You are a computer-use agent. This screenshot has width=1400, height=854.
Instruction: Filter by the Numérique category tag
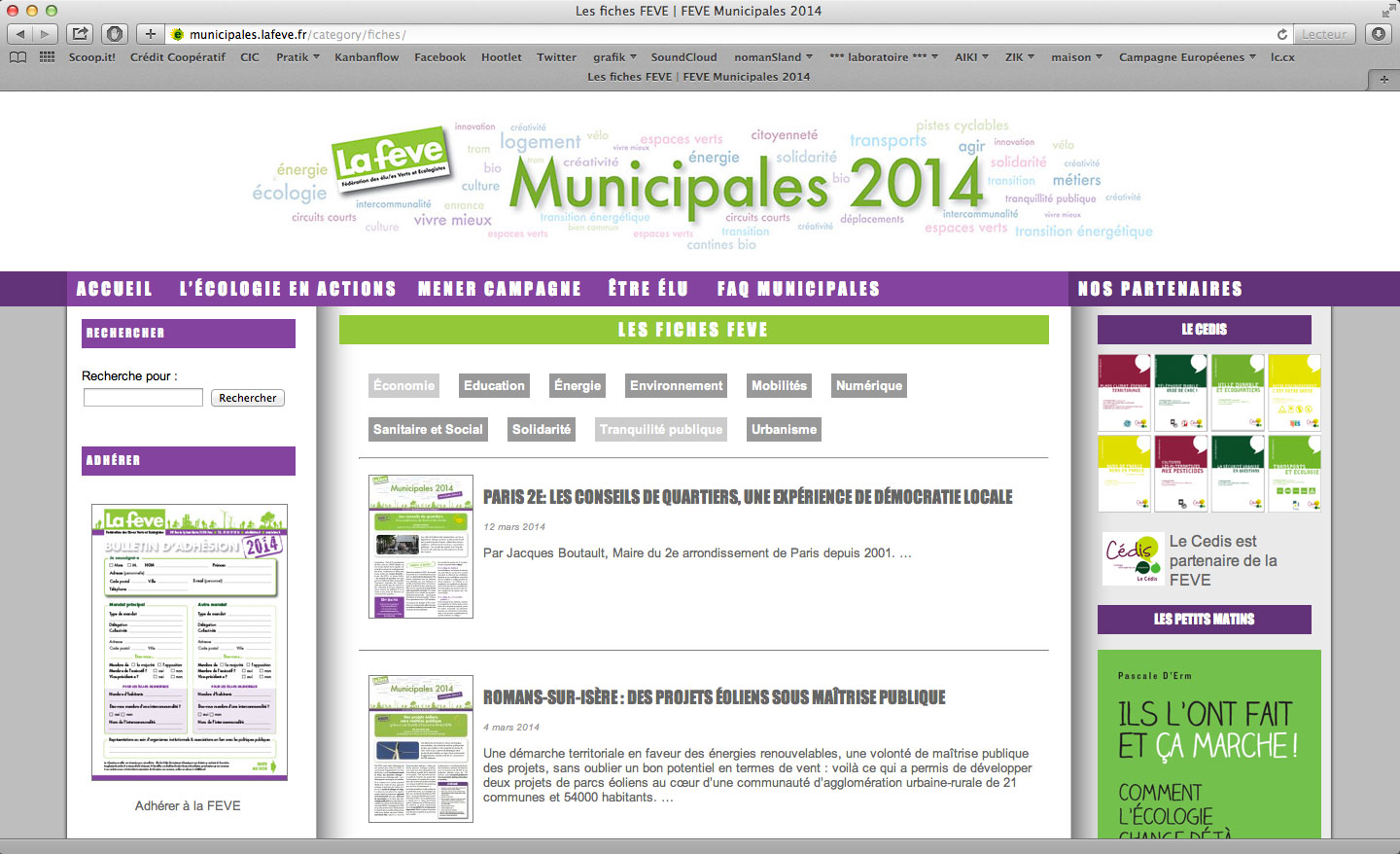[x=869, y=386]
